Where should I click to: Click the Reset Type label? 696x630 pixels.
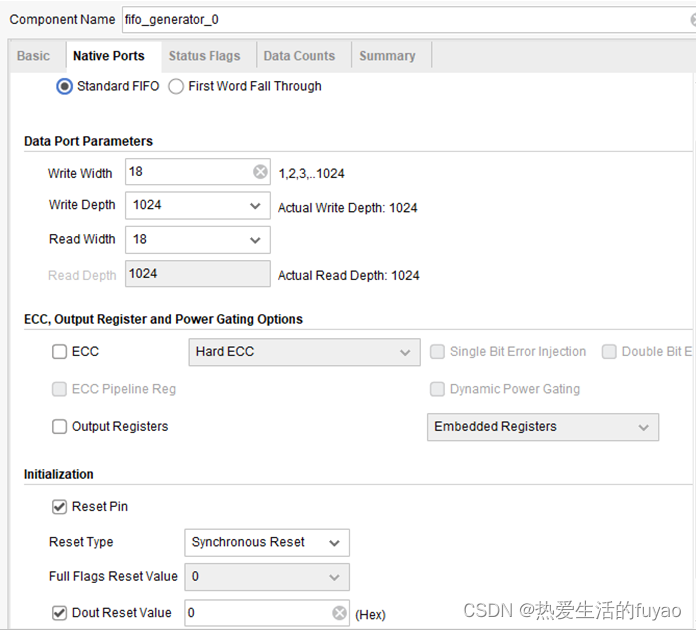pyautogui.click(x=81, y=542)
